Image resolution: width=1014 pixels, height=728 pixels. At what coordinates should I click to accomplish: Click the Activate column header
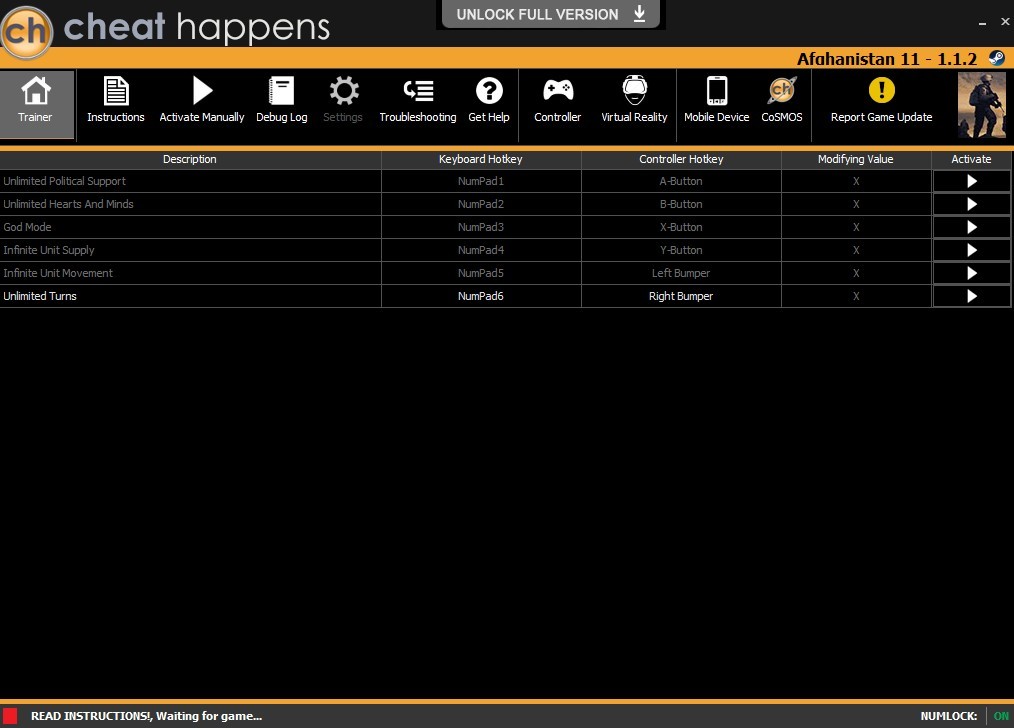(971, 159)
